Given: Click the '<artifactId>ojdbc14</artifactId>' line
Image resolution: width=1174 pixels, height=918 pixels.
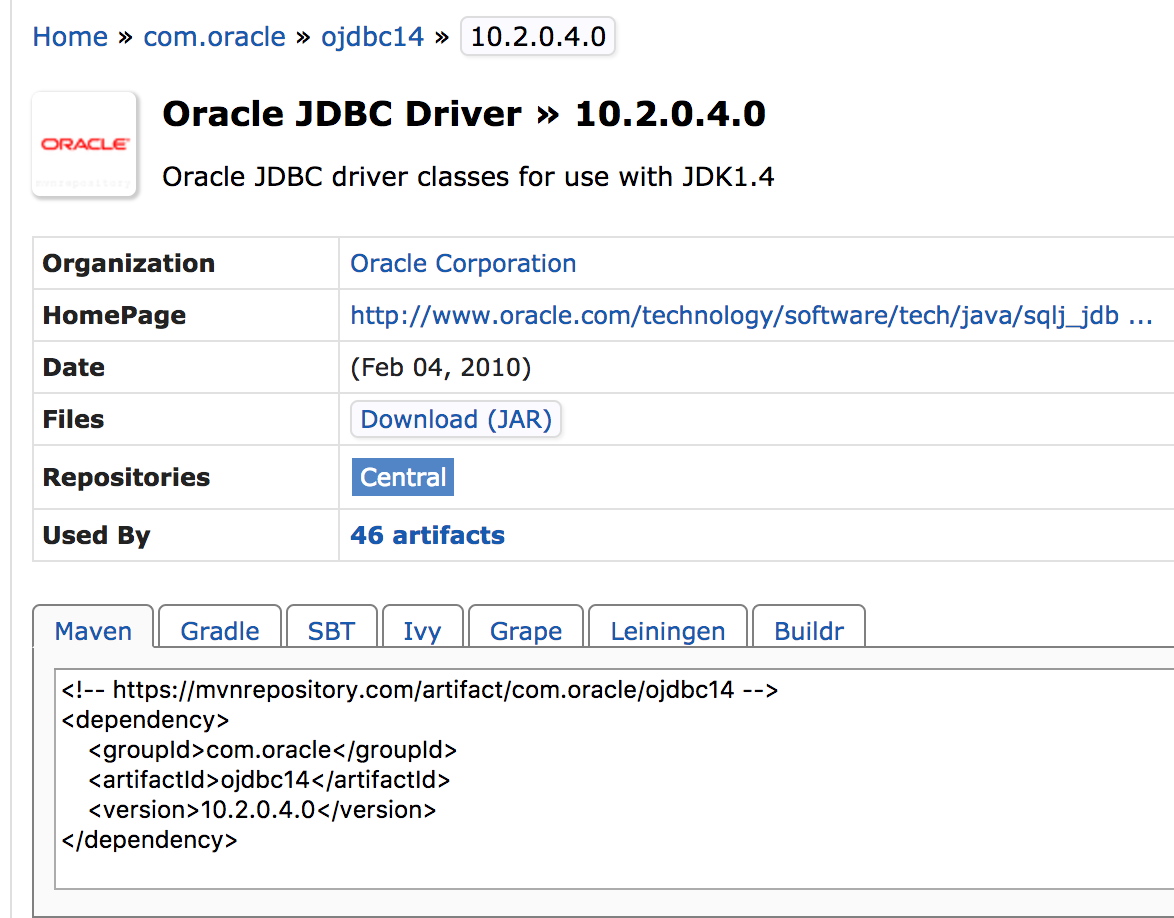Looking at the screenshot, I should coord(269,779).
